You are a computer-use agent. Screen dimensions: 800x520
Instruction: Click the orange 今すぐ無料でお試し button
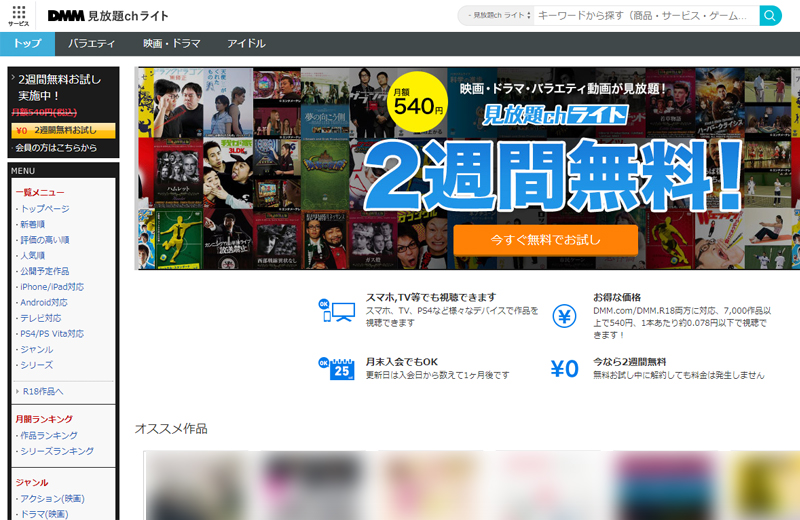545,240
